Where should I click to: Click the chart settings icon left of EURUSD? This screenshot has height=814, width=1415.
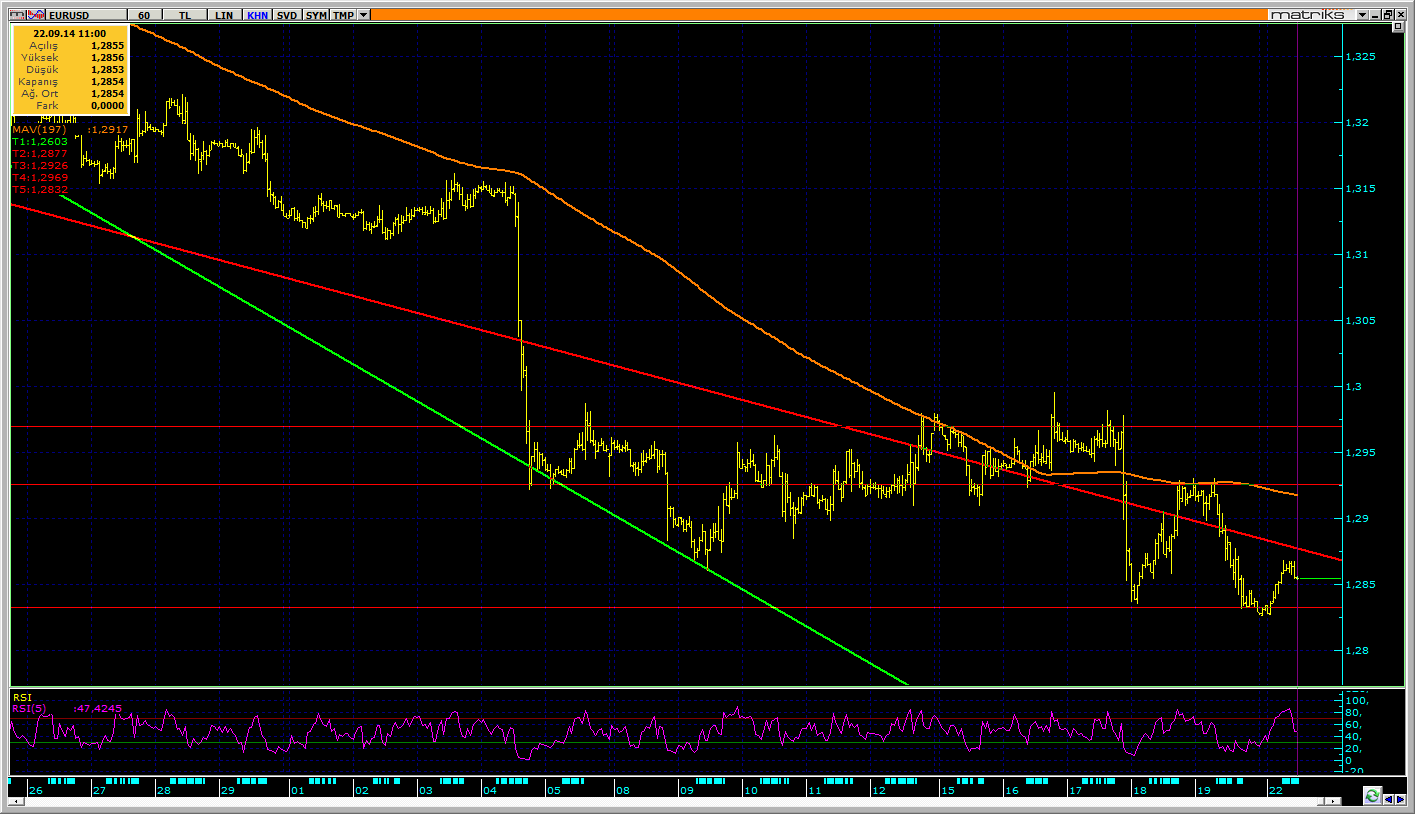(x=17, y=15)
